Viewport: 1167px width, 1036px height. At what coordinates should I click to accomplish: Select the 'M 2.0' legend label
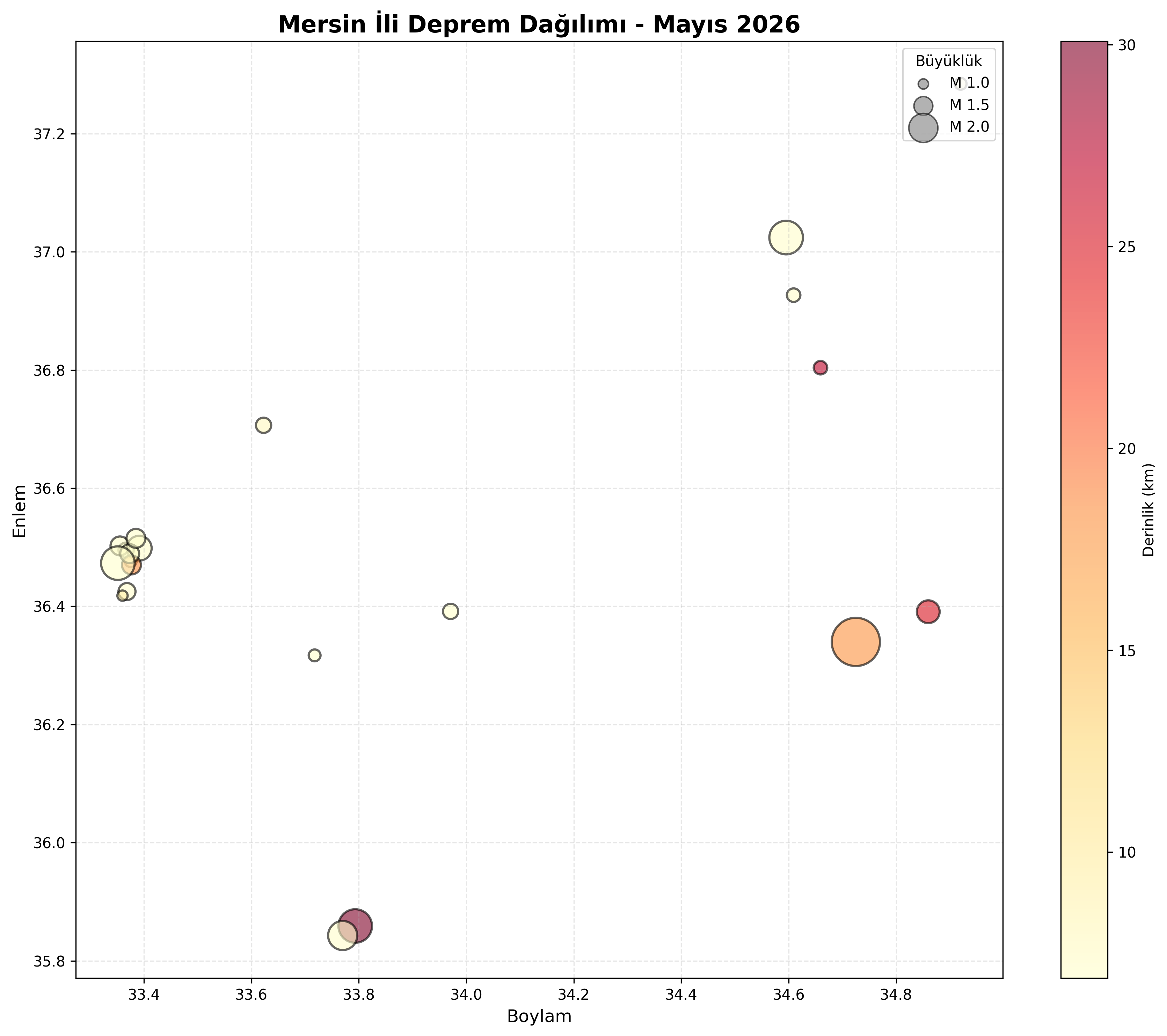(969, 127)
